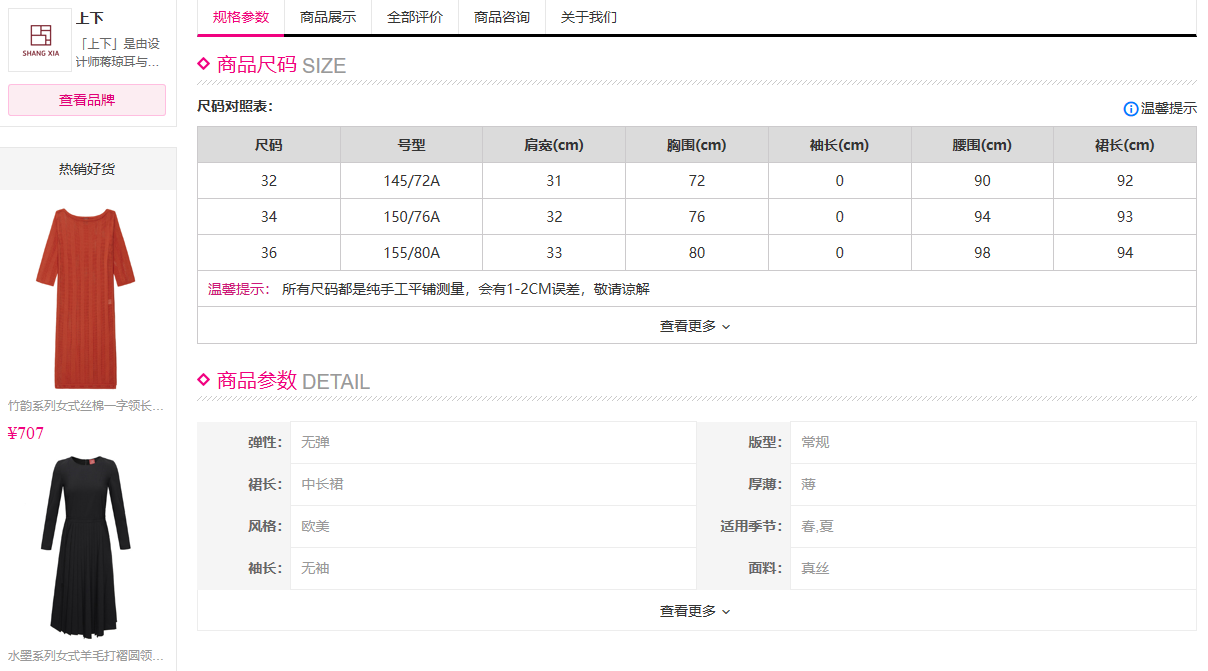1208x671 pixels.
Task: Click the 热销好货 section header
Action: tap(87, 169)
